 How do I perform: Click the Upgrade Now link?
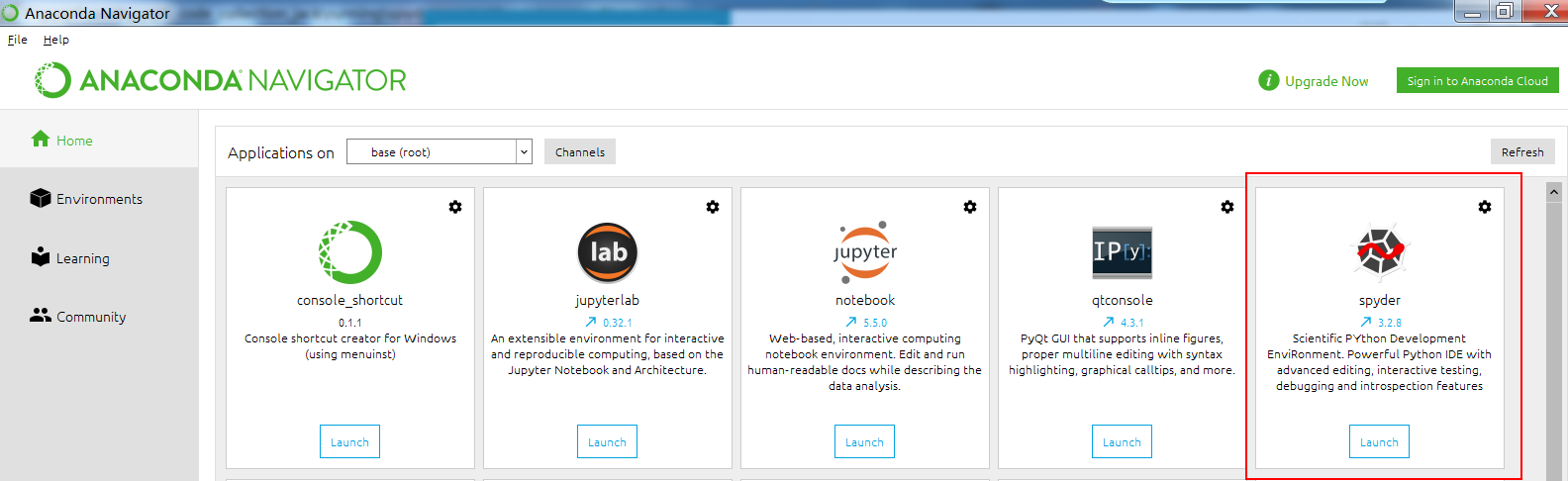(1326, 81)
